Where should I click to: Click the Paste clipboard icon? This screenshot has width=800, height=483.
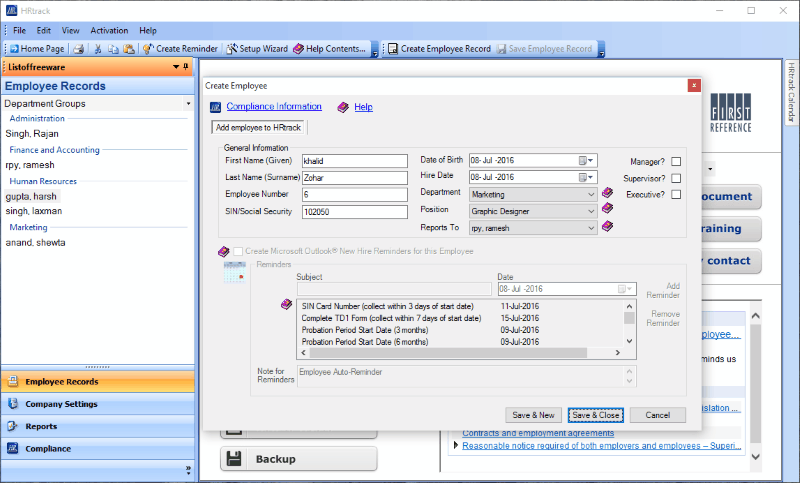point(129,49)
